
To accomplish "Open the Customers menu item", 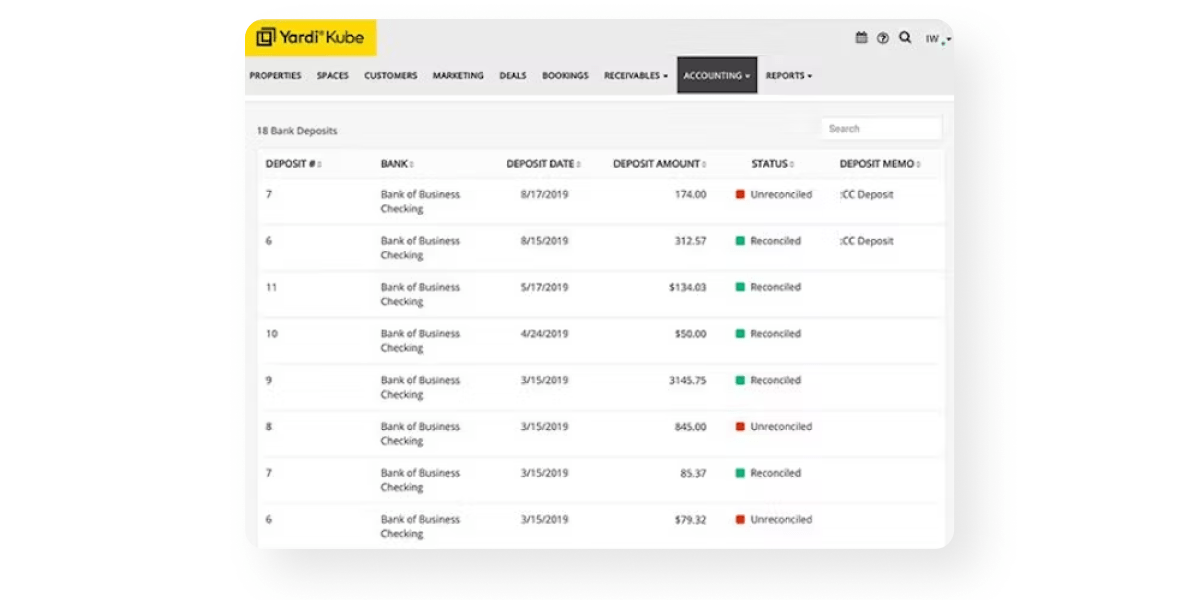I will [x=390, y=75].
